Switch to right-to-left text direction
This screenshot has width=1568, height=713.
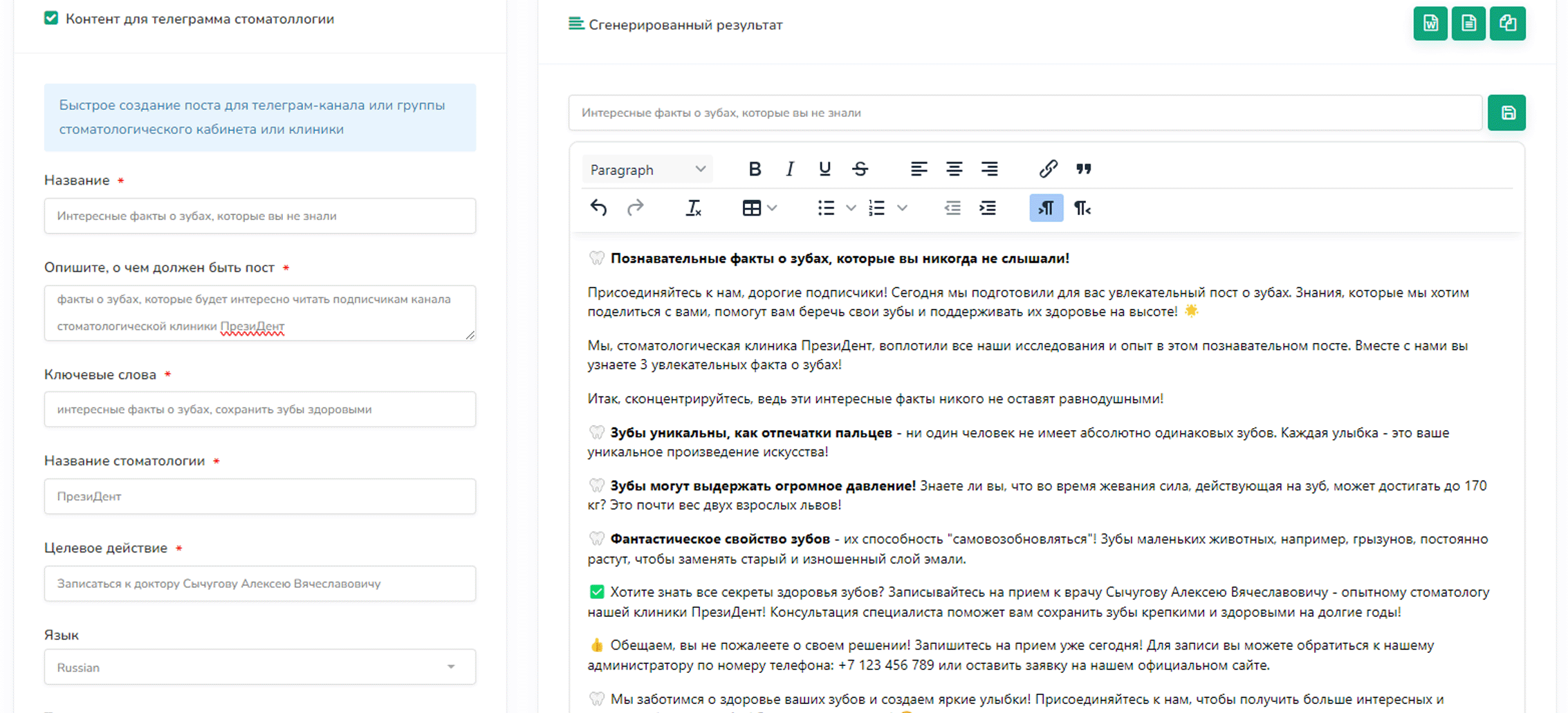(x=1082, y=208)
